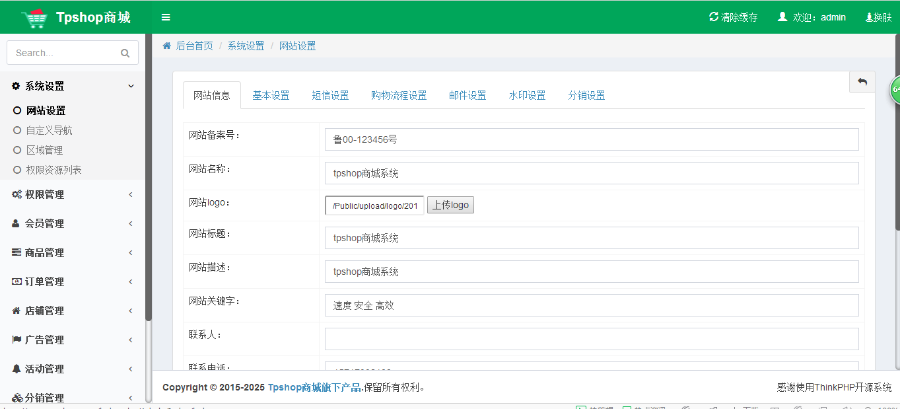
Task: Open 自定义导航 in the sidebar
Action: tap(49, 130)
